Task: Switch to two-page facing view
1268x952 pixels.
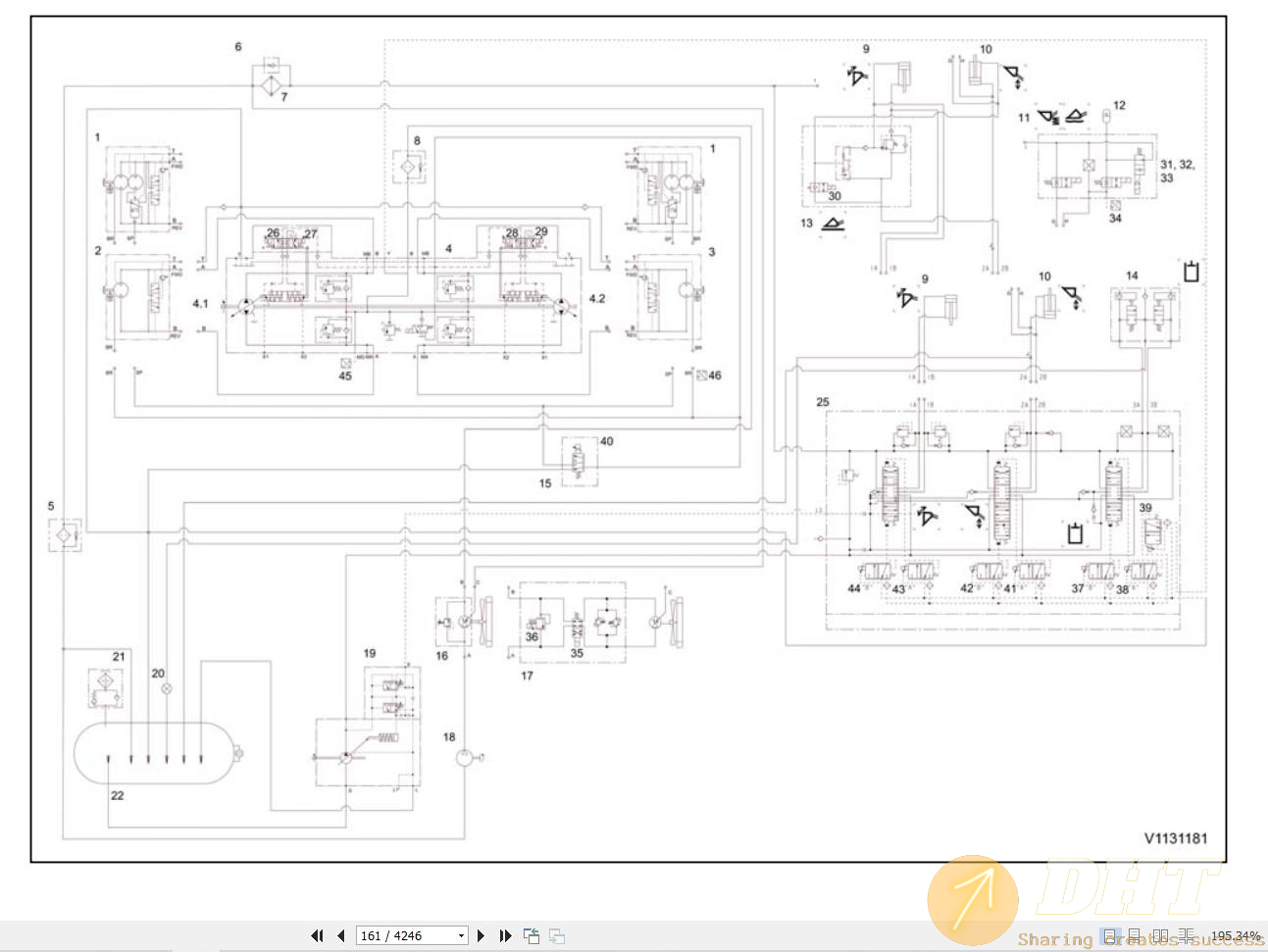Action: coord(1160,936)
